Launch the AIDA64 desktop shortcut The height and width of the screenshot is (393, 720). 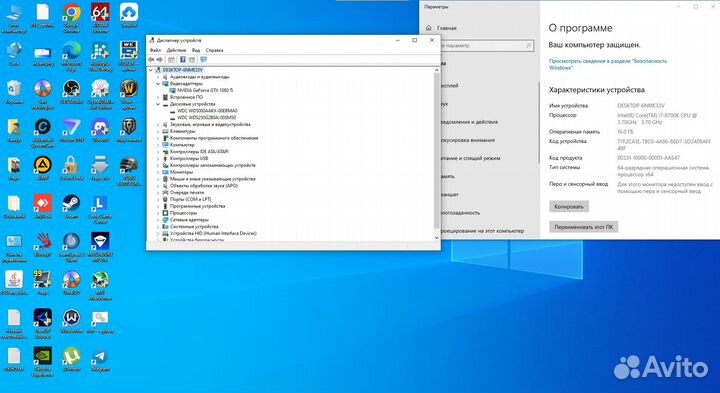(100, 17)
